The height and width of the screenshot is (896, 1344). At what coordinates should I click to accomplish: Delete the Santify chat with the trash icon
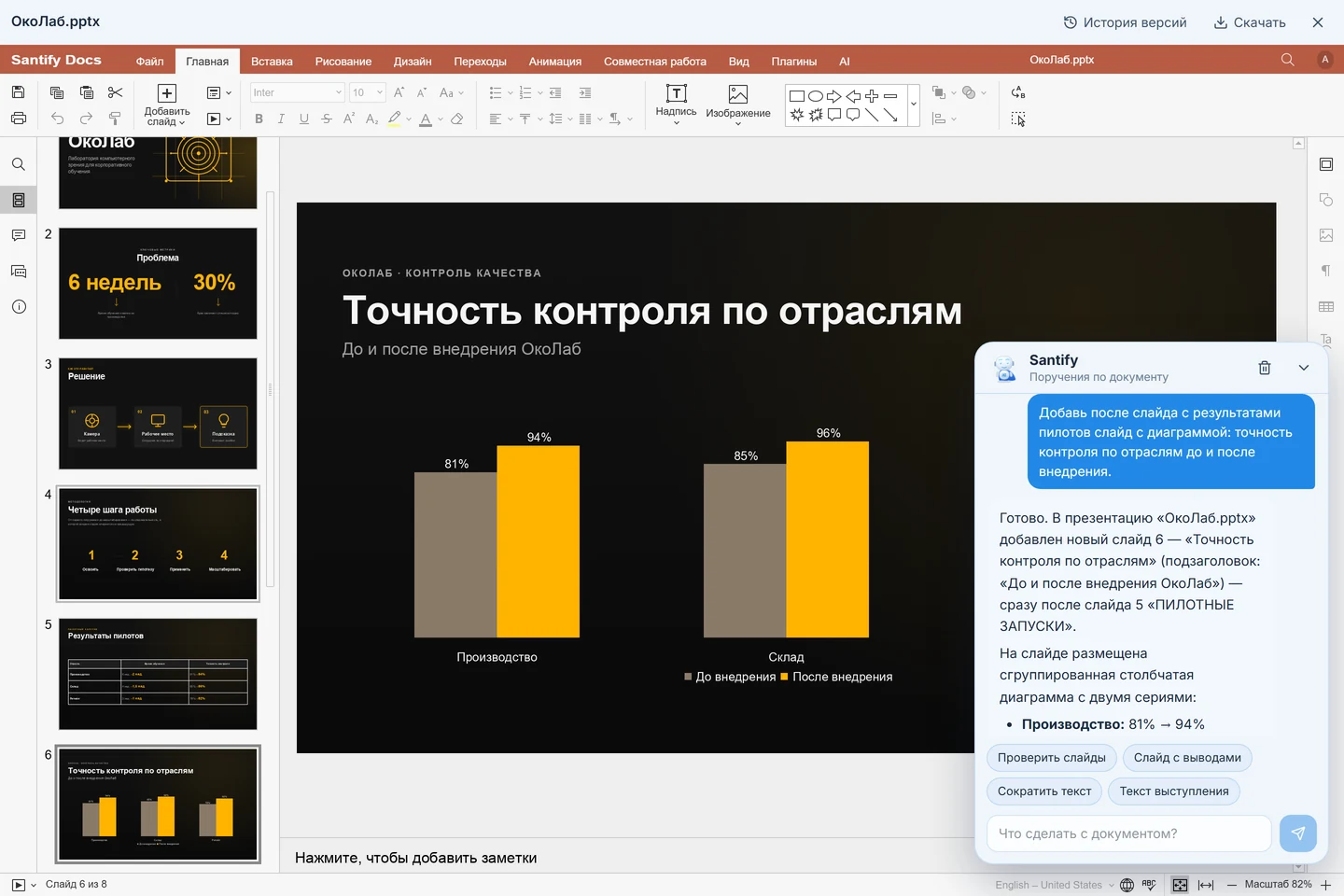1265,368
